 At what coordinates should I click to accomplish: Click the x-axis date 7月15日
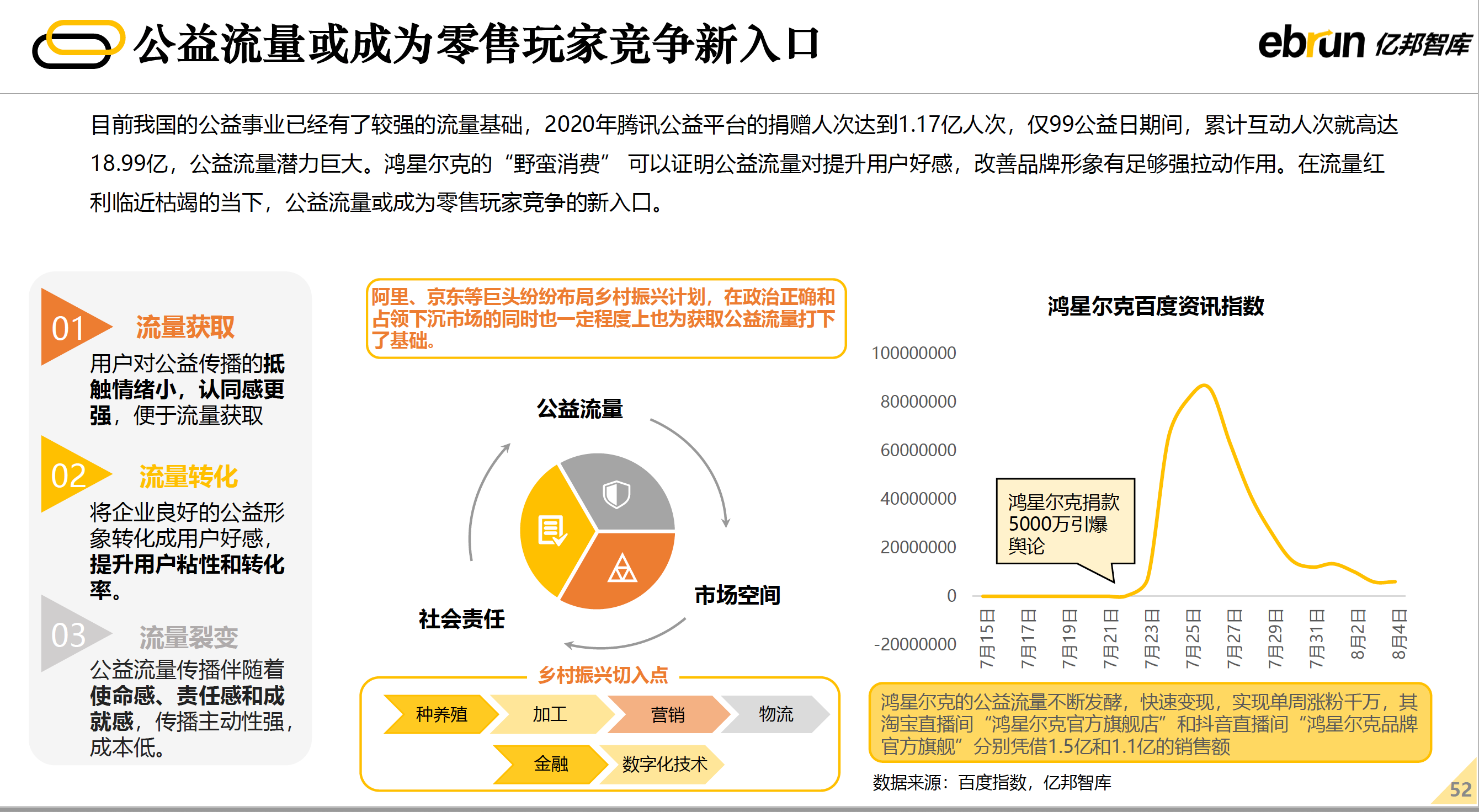click(x=987, y=639)
